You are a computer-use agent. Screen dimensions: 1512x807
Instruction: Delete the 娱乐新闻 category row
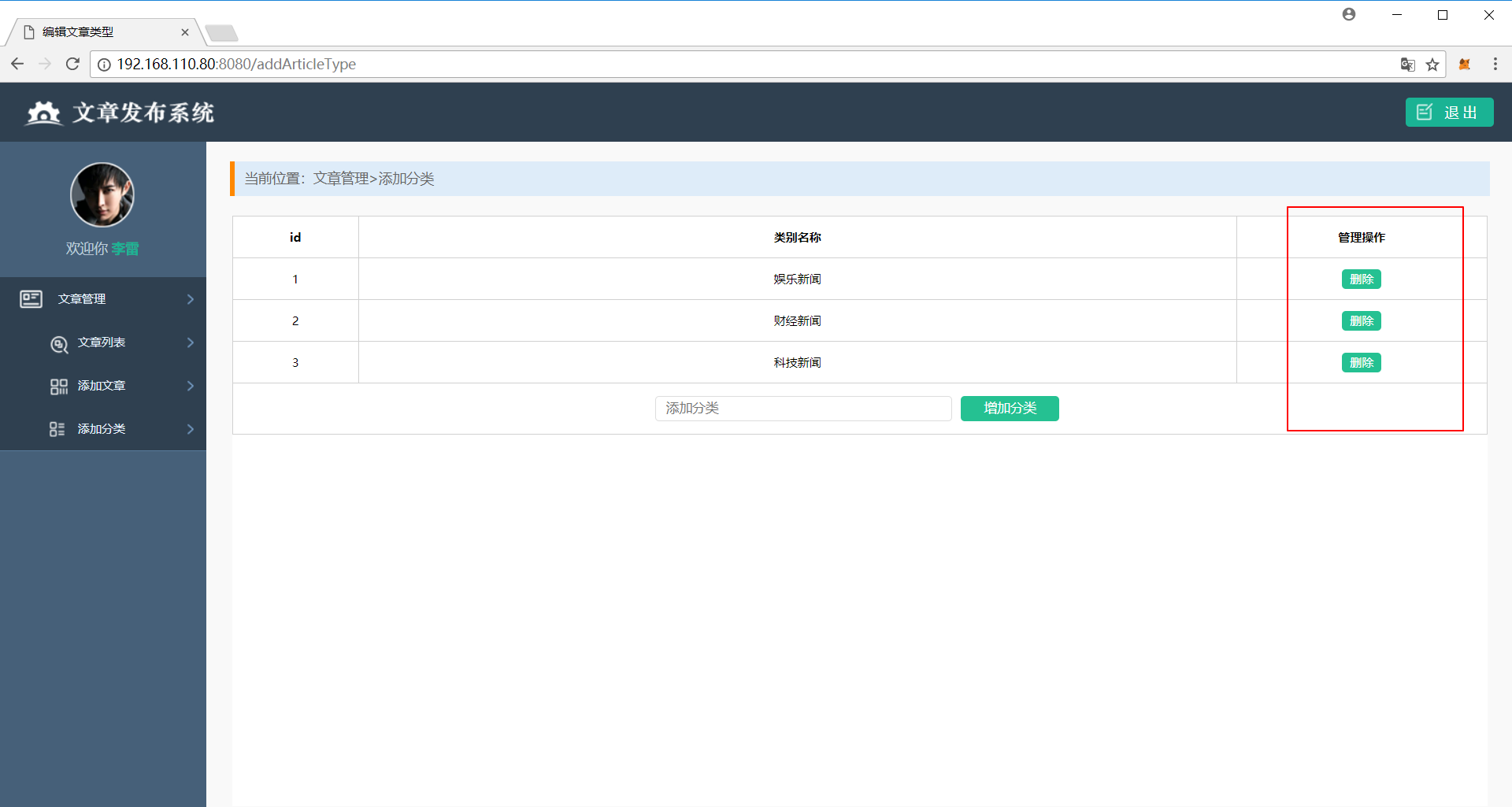[1361, 279]
